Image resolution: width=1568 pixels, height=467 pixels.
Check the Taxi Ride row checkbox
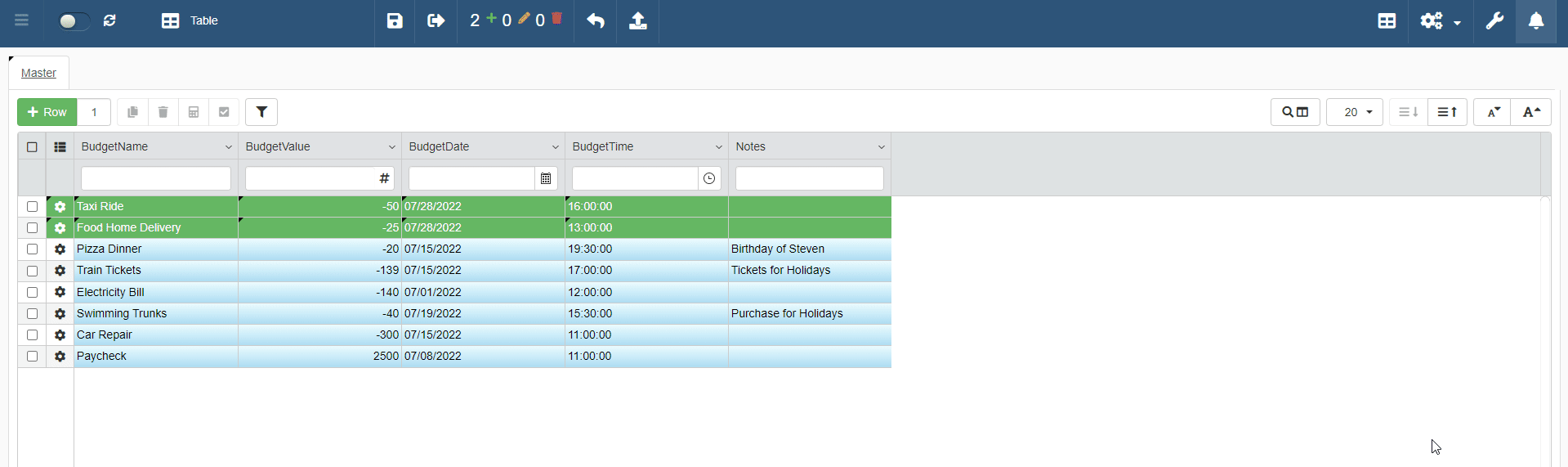(x=33, y=207)
